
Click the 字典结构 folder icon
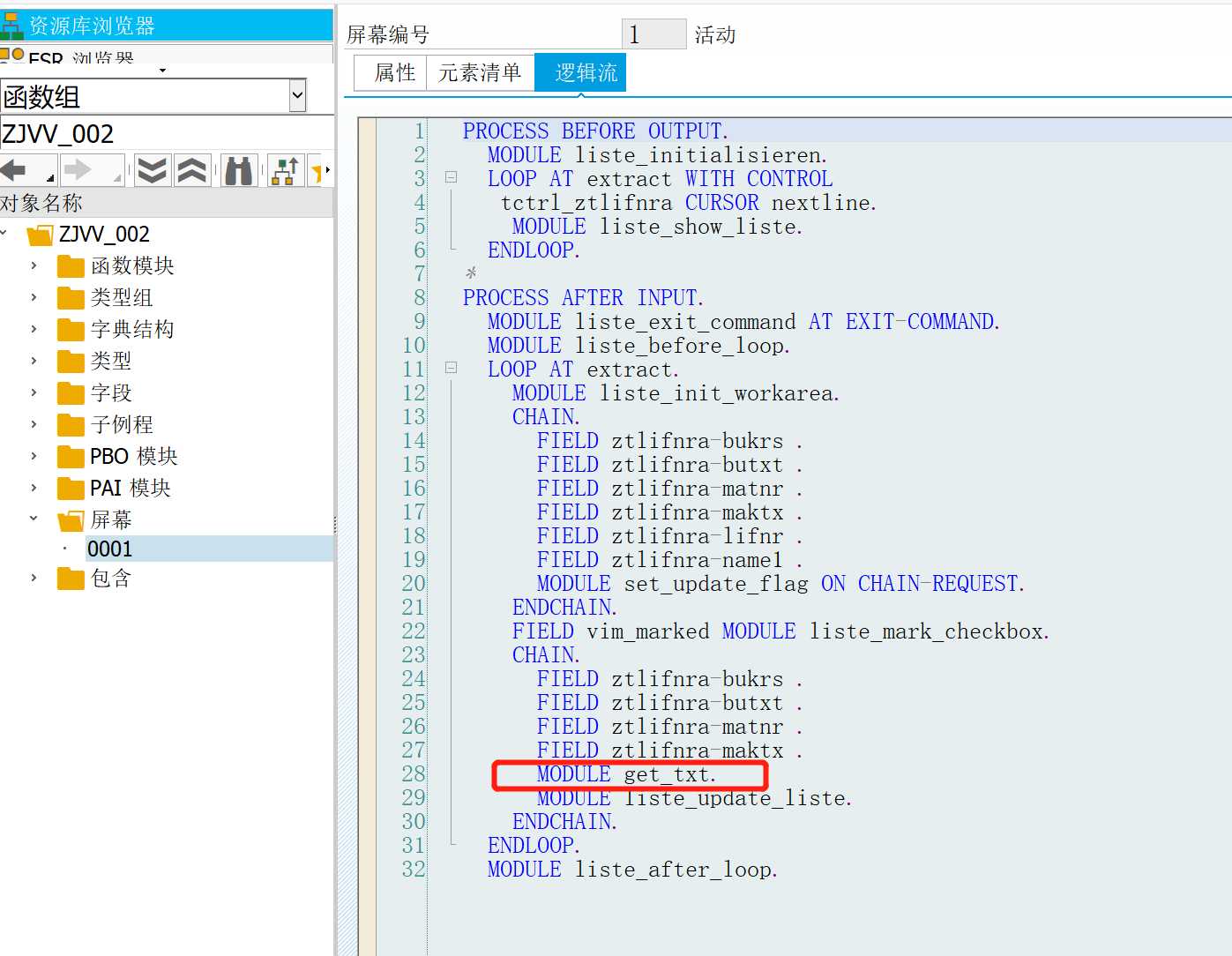[x=71, y=330]
